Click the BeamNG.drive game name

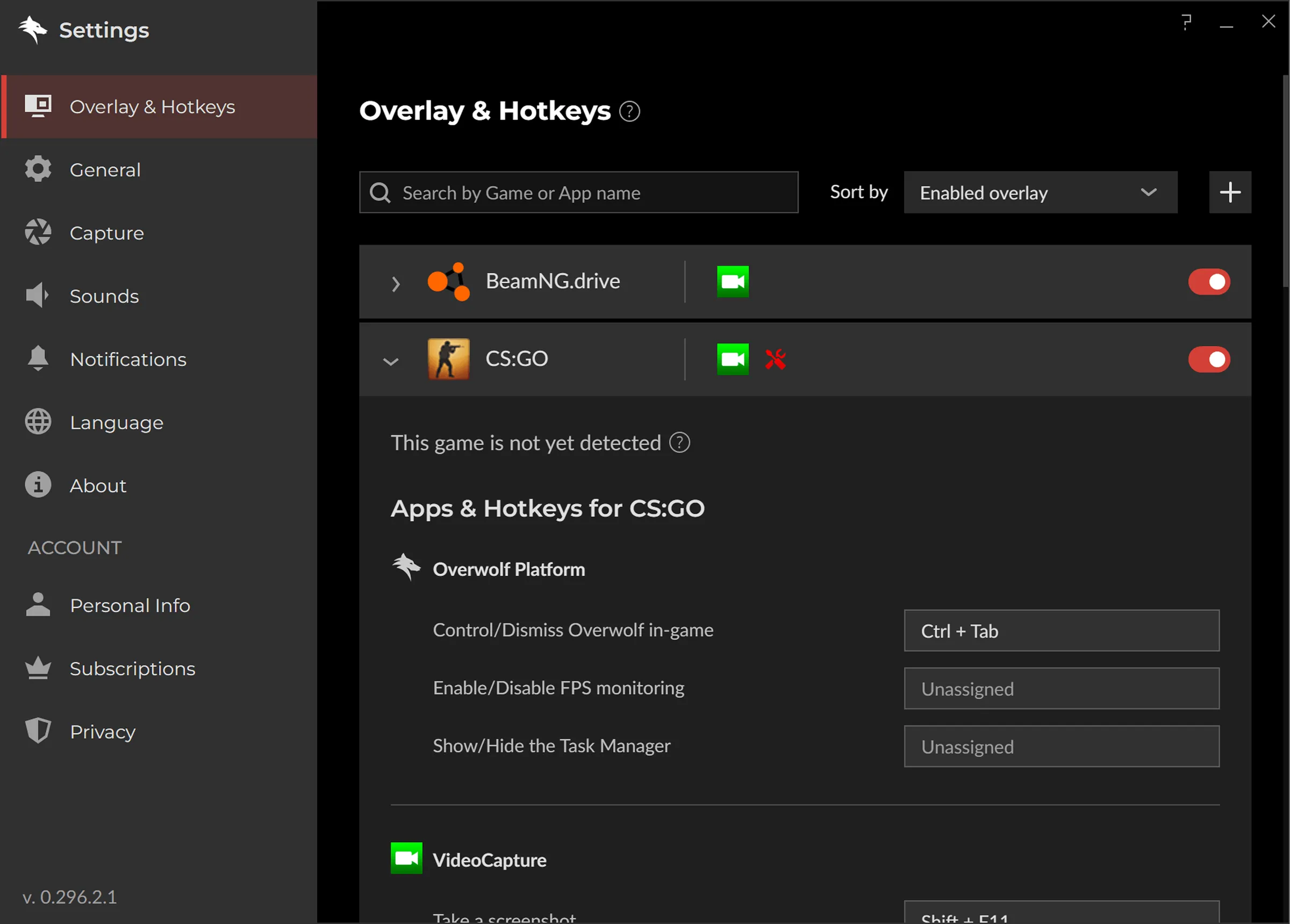point(553,281)
